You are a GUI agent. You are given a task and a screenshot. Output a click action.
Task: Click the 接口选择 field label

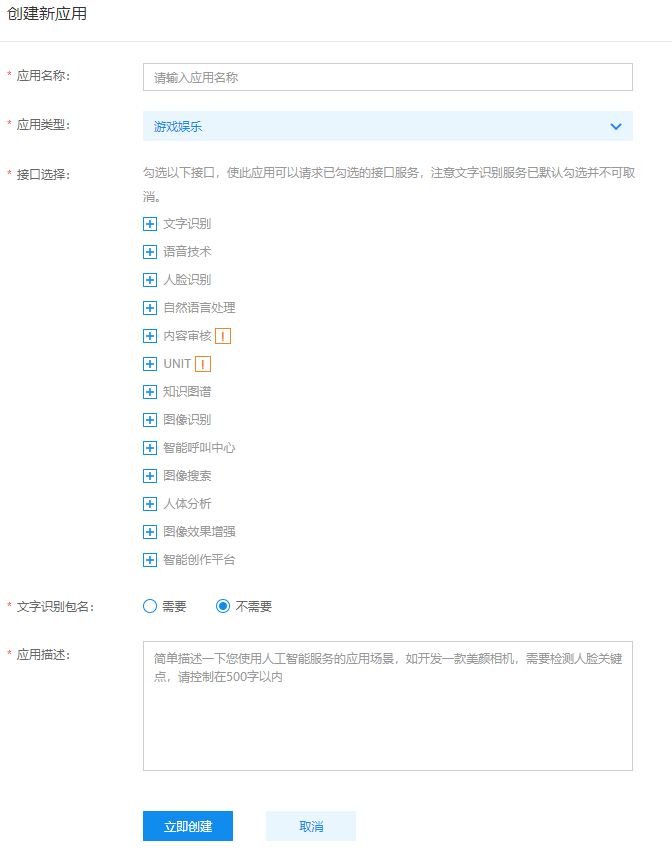click(43, 174)
